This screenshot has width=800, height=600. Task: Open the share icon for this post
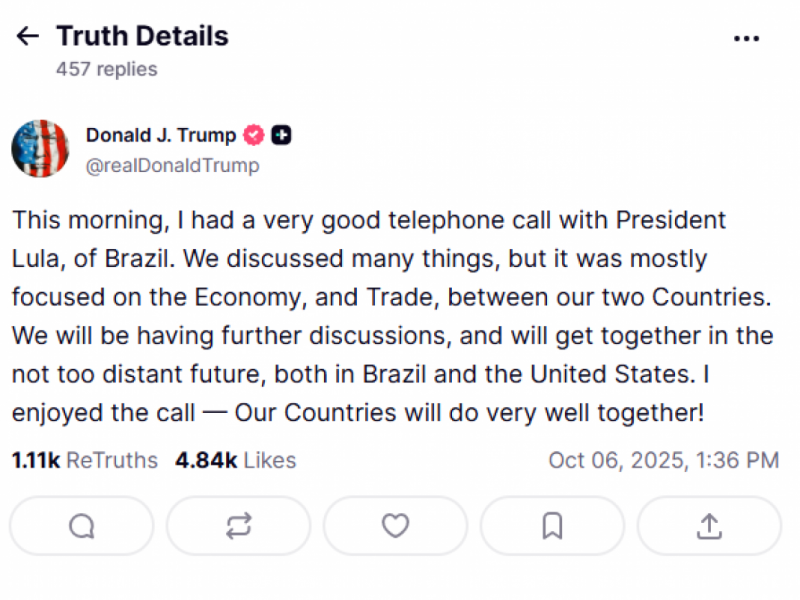point(708,525)
